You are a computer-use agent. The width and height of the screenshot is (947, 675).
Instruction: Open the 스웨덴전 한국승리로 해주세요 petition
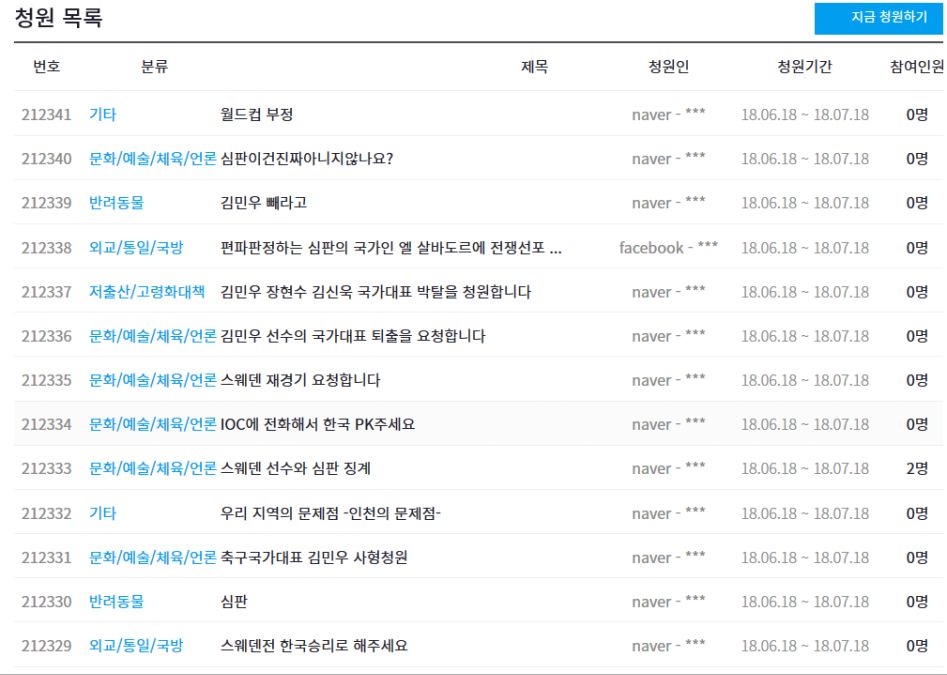coord(313,645)
